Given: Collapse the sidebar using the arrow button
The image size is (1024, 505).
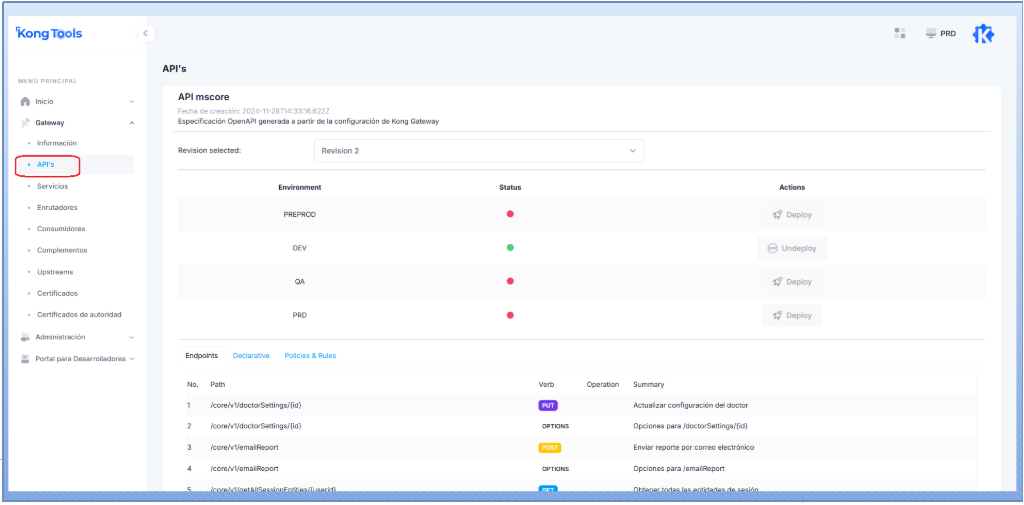Looking at the screenshot, I should pyautogui.click(x=145, y=33).
